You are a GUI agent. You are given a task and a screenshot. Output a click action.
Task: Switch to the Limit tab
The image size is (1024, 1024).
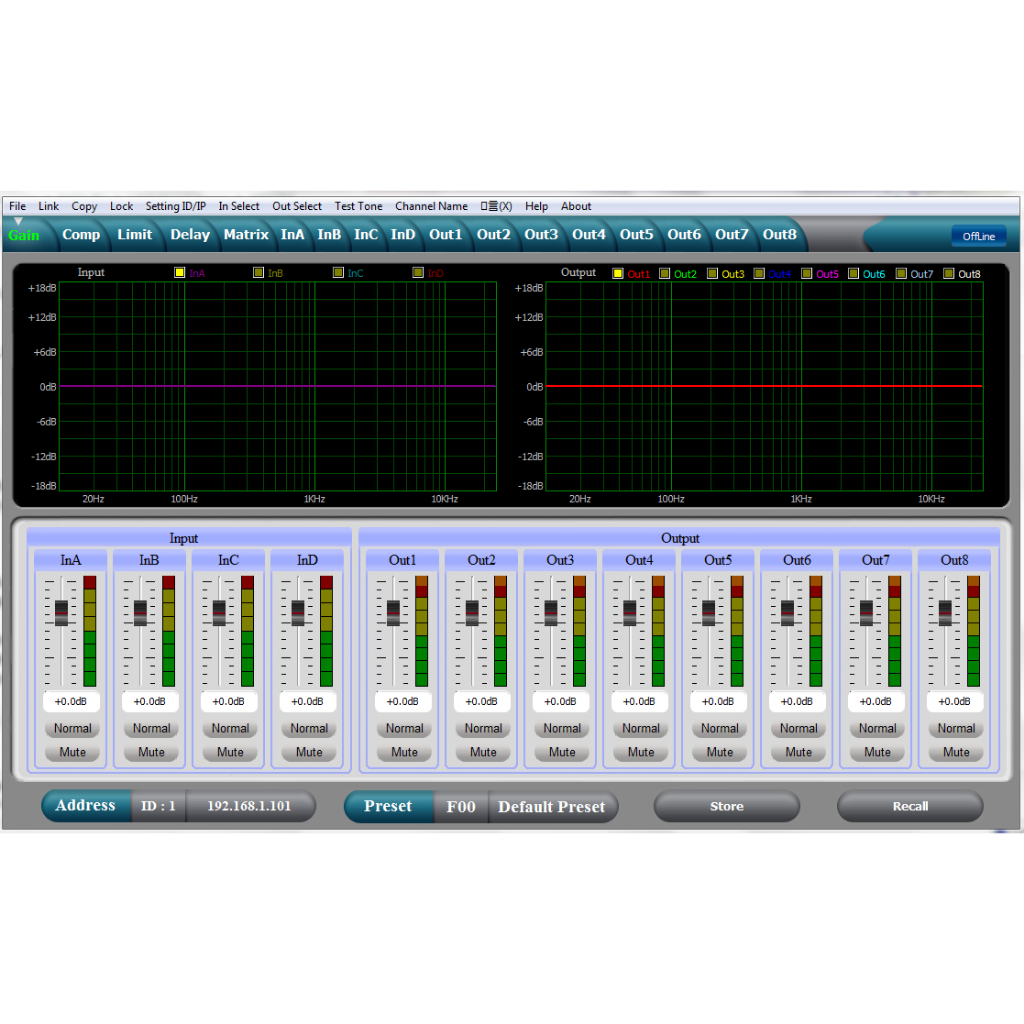point(135,234)
